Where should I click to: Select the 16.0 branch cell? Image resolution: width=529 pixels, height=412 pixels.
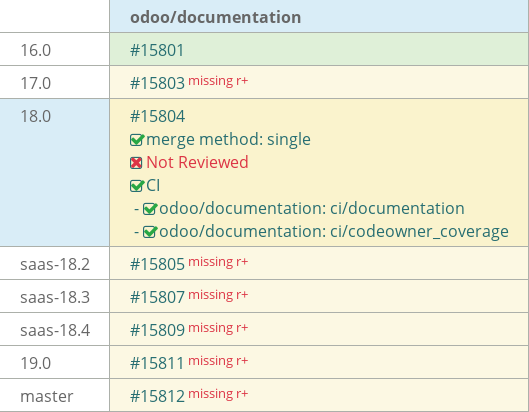(55, 49)
